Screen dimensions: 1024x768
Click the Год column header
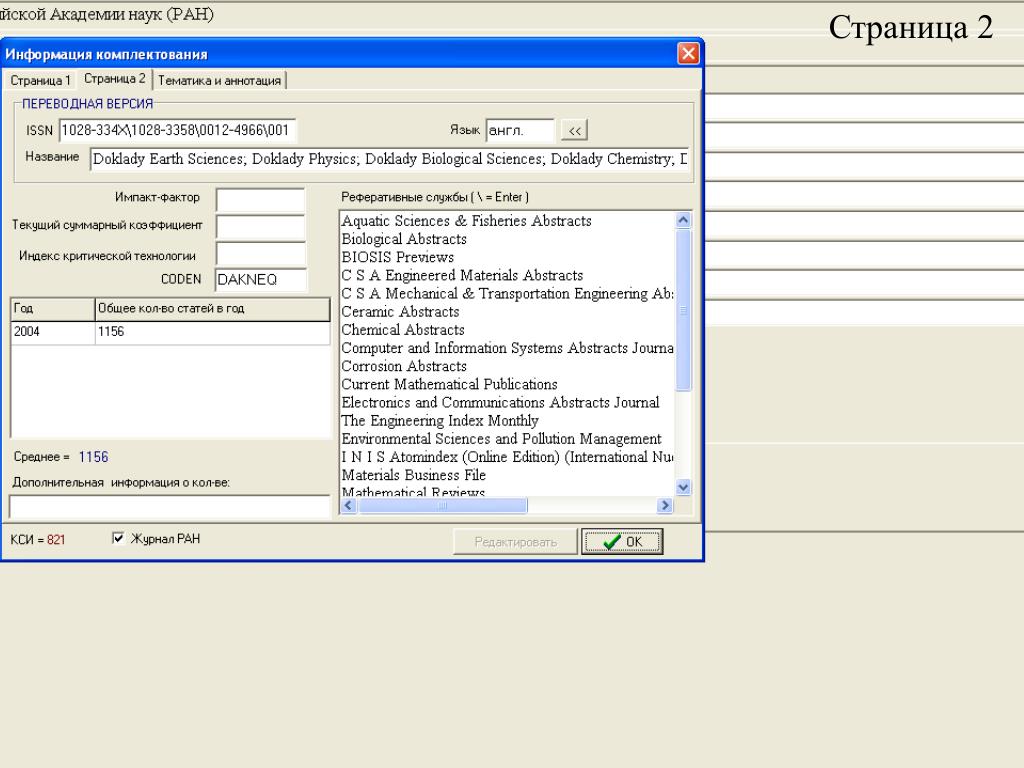click(53, 309)
